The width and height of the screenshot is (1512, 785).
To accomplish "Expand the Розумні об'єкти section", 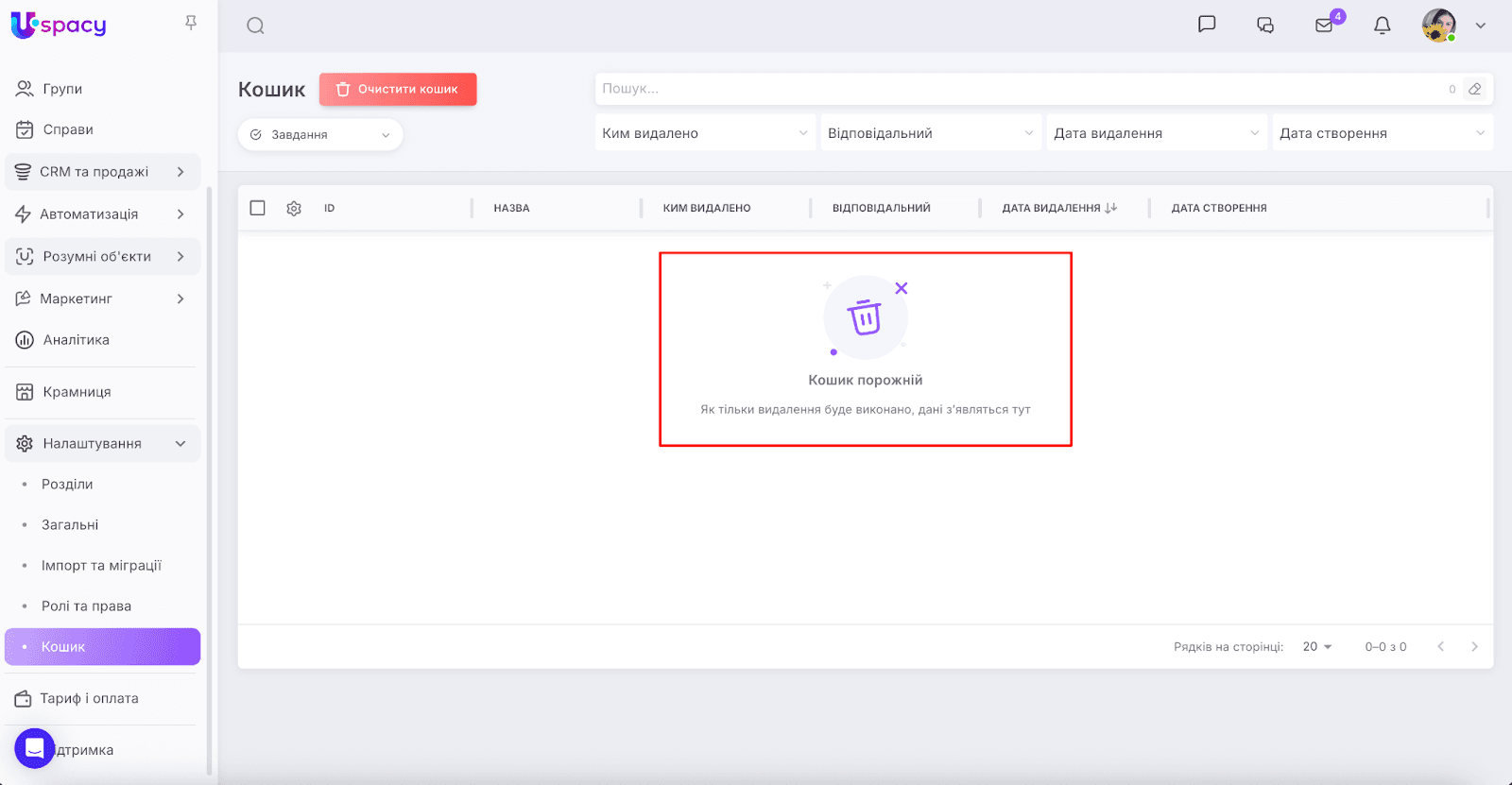I will [102, 257].
